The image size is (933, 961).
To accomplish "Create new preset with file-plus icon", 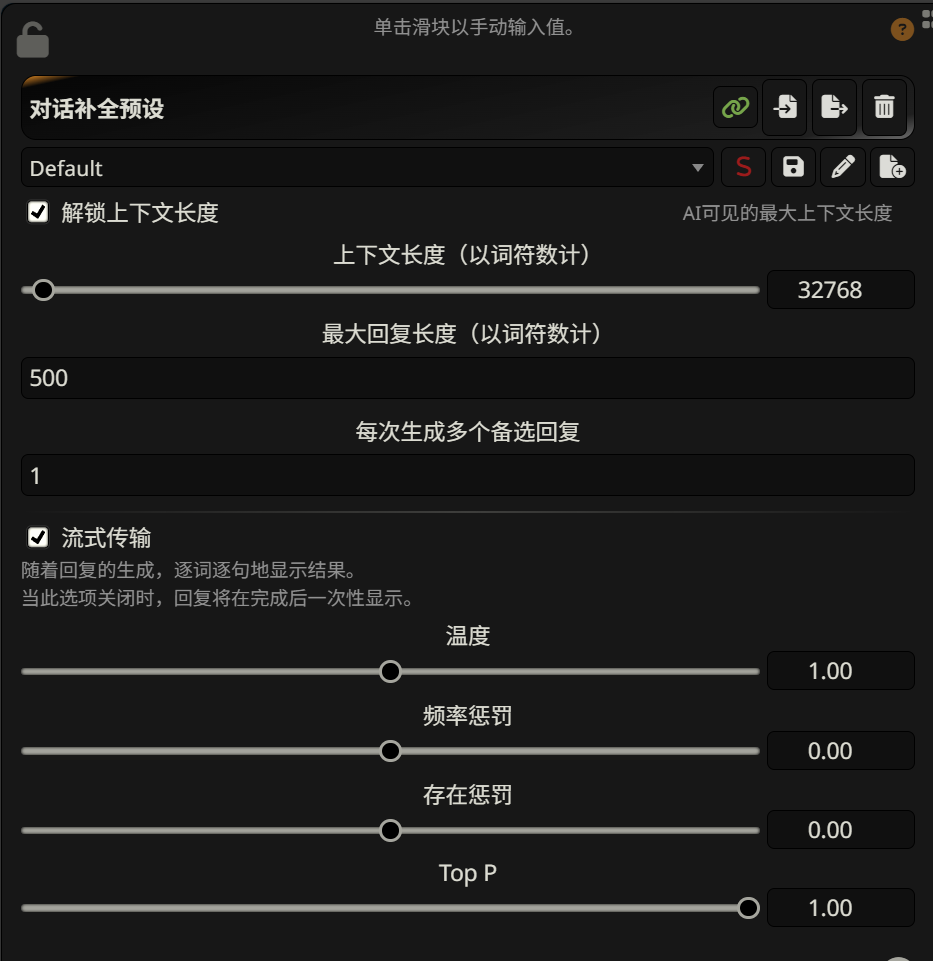I will [x=892, y=168].
